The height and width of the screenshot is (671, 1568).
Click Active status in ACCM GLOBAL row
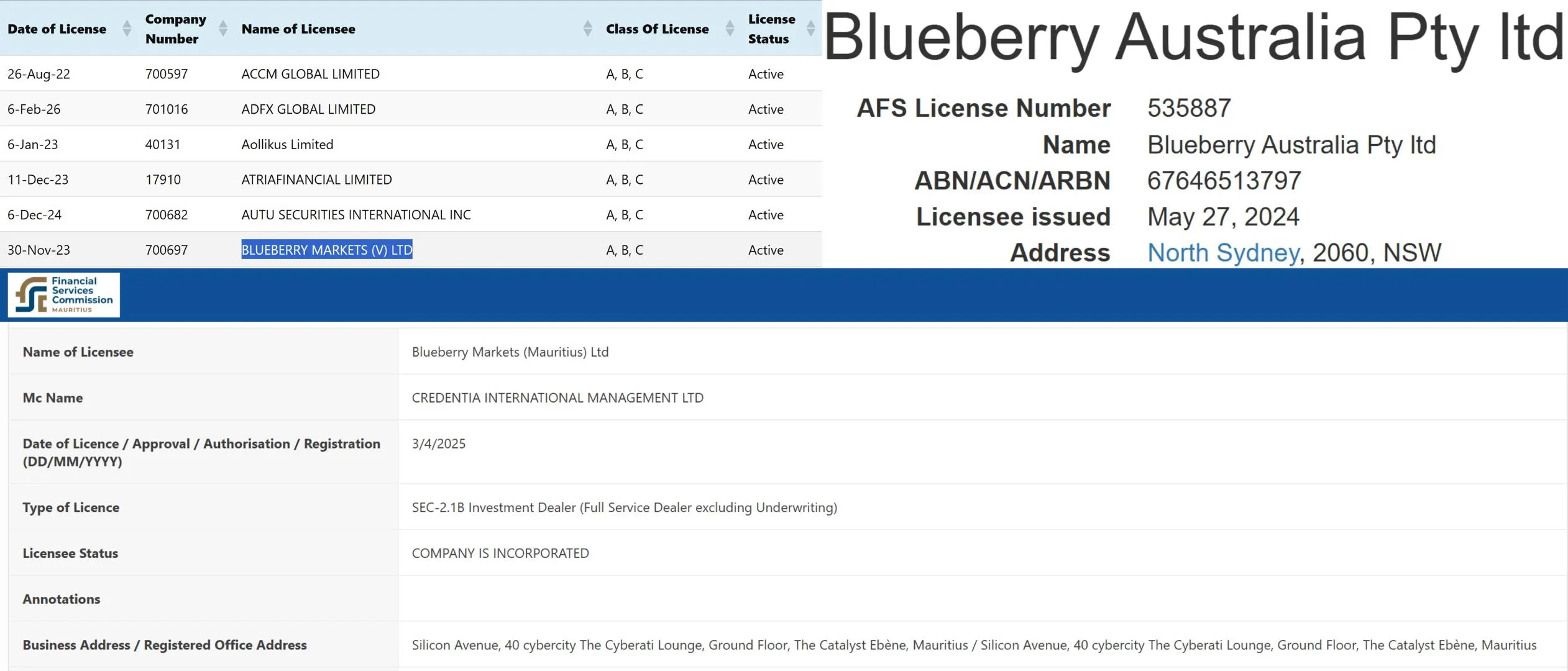click(x=766, y=74)
